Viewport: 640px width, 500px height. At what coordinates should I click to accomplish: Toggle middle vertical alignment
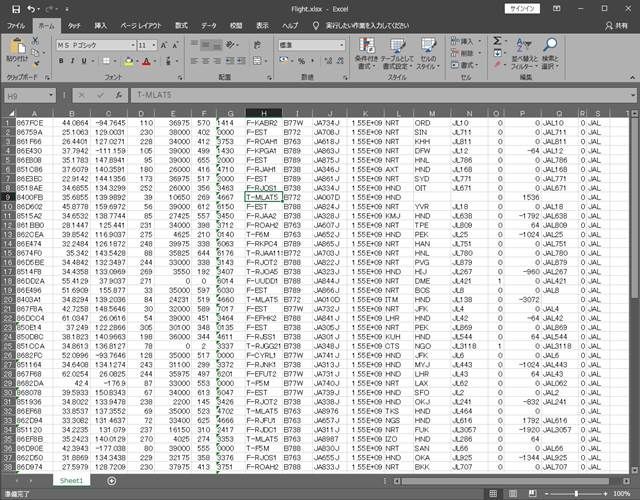(x=206, y=44)
